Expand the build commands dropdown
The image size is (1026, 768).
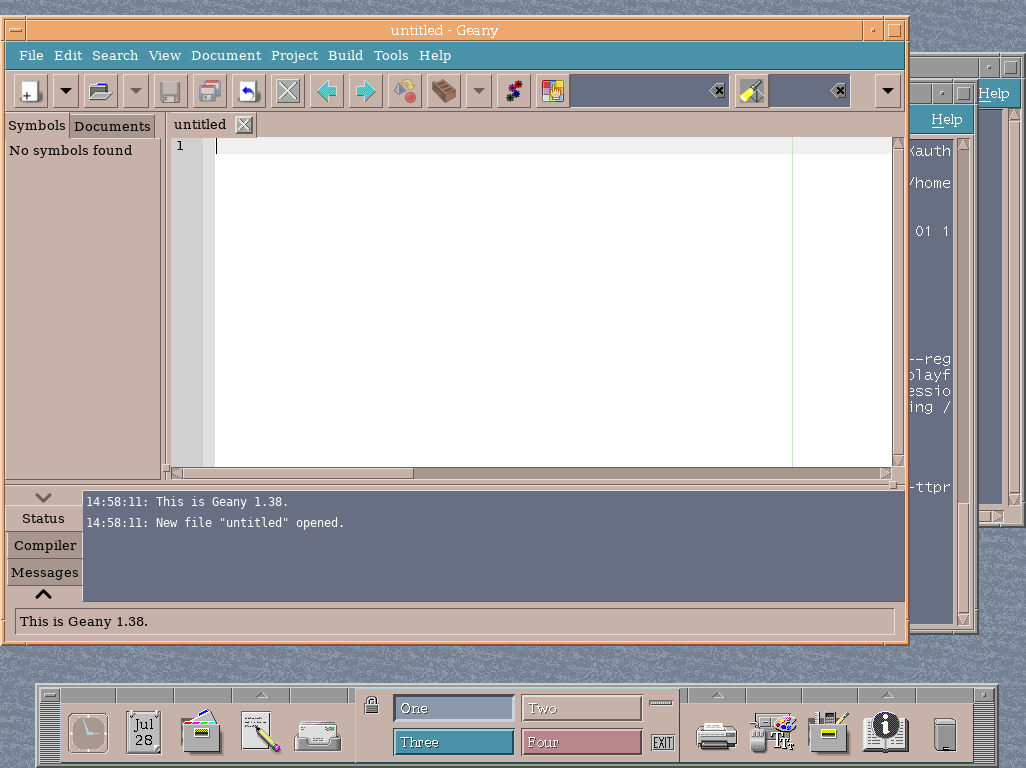pyautogui.click(x=478, y=91)
